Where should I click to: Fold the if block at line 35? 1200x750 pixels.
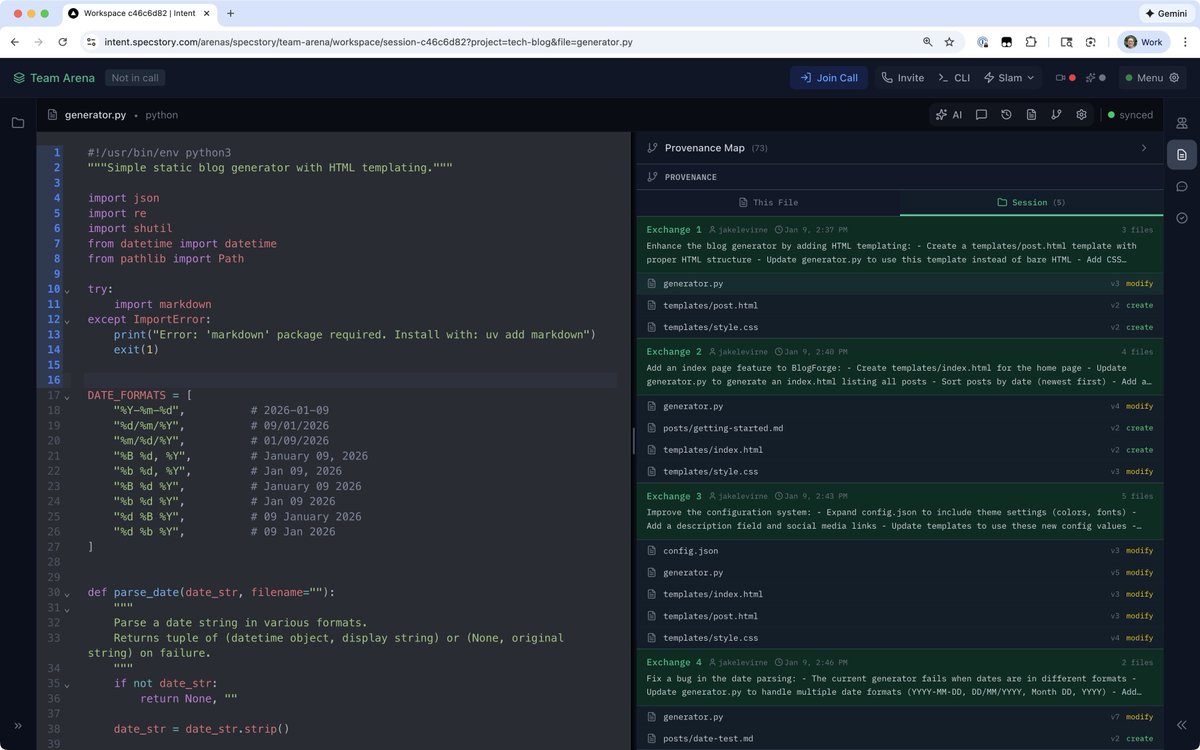pos(67,686)
